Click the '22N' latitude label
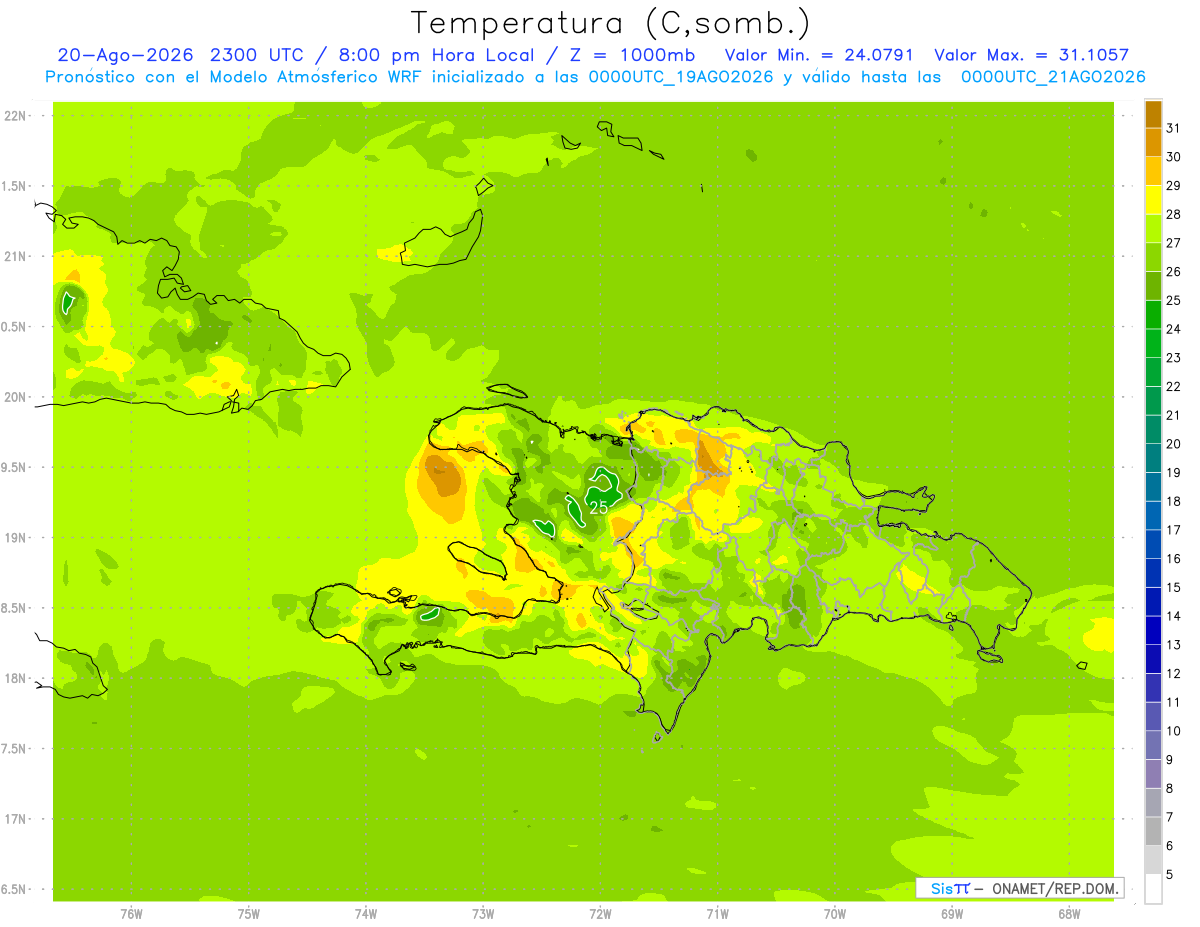The width and height of the screenshot is (1200, 927). 15,116
